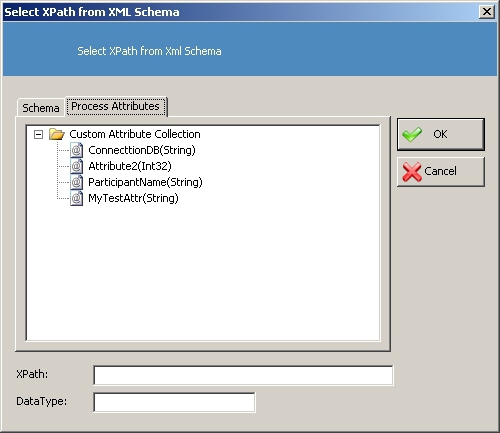Image resolution: width=500 pixels, height=433 pixels.
Task: Select ConnecttionDB(String) in the tree
Action: click(142, 150)
